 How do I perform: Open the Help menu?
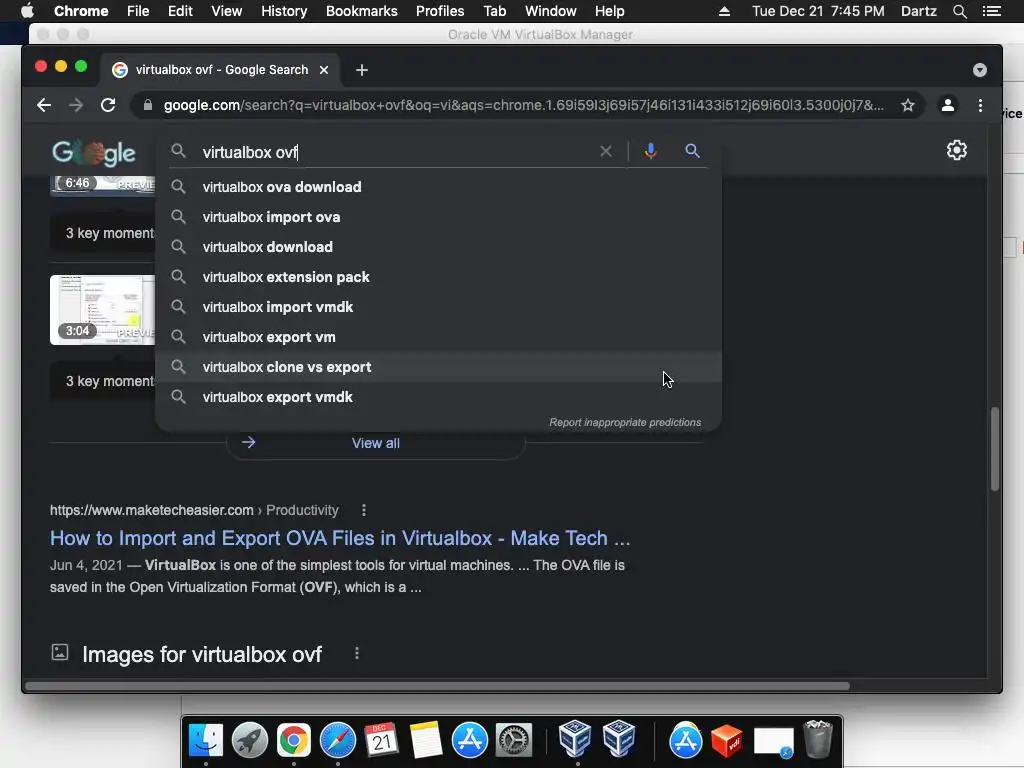point(609,11)
